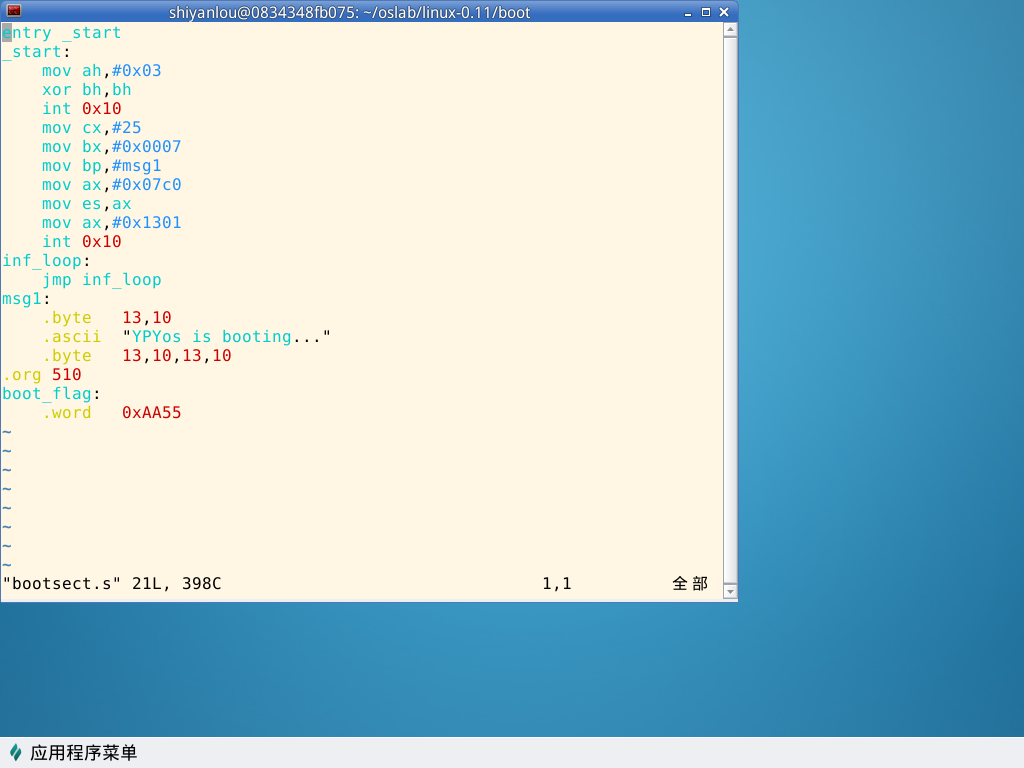1024x768 pixels.
Task: Click the 1,1 cursor position indicator
Action: tap(557, 583)
